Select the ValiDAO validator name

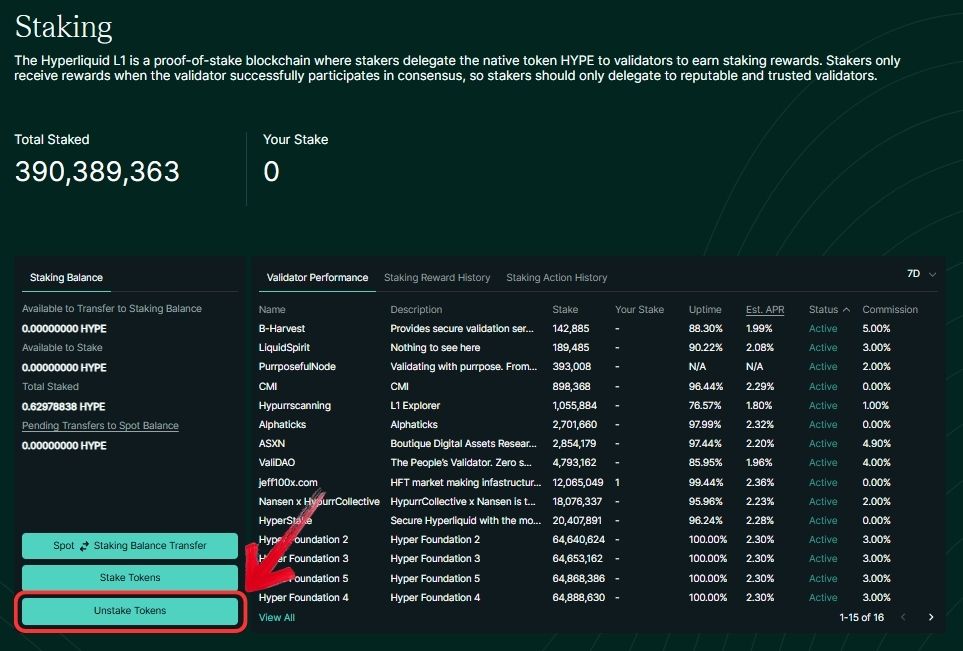click(276, 462)
